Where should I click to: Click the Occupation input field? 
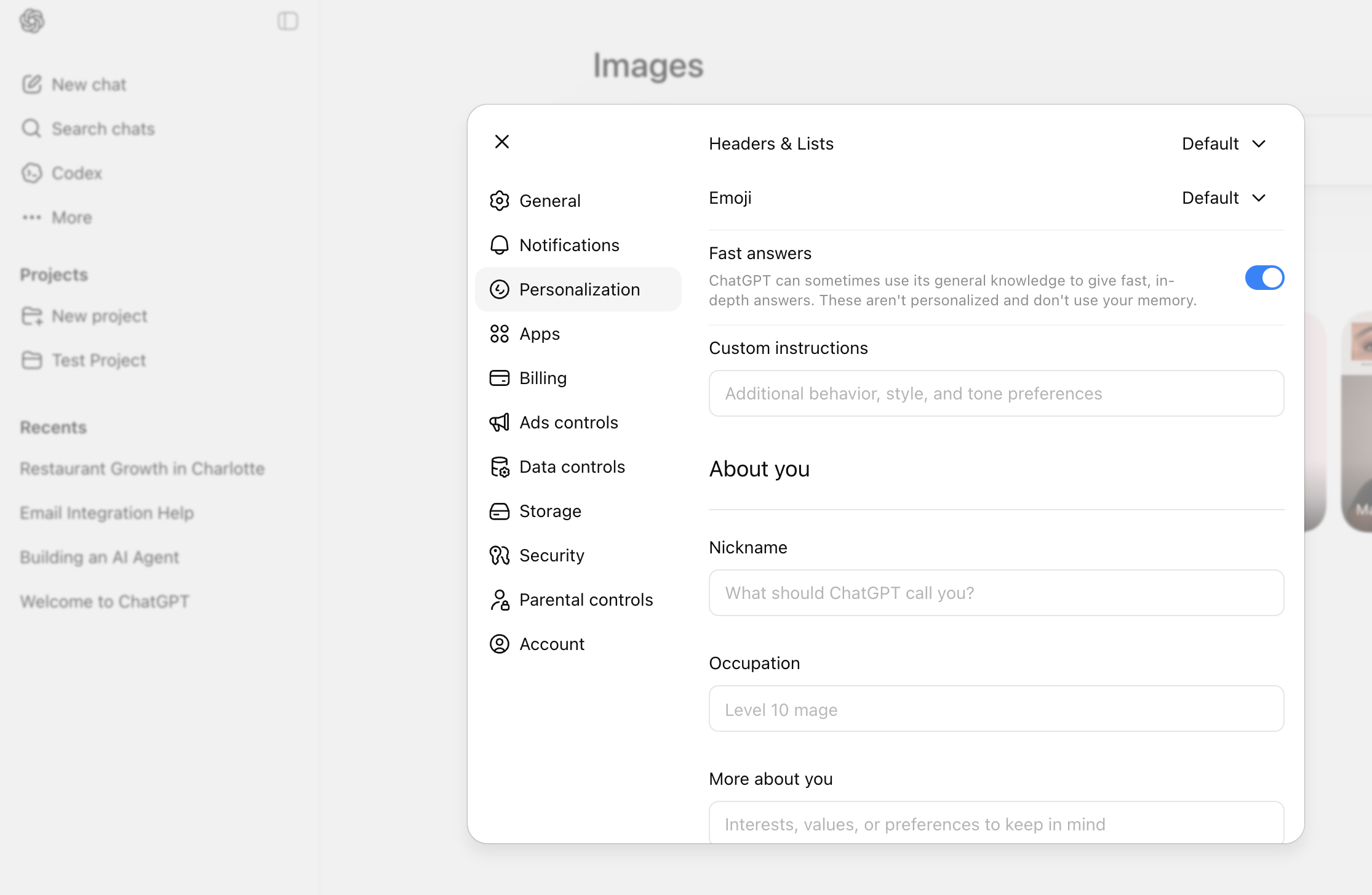(996, 708)
